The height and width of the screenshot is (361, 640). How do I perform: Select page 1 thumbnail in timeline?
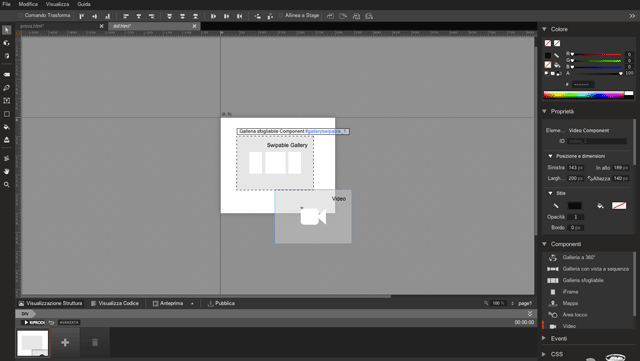[33, 342]
